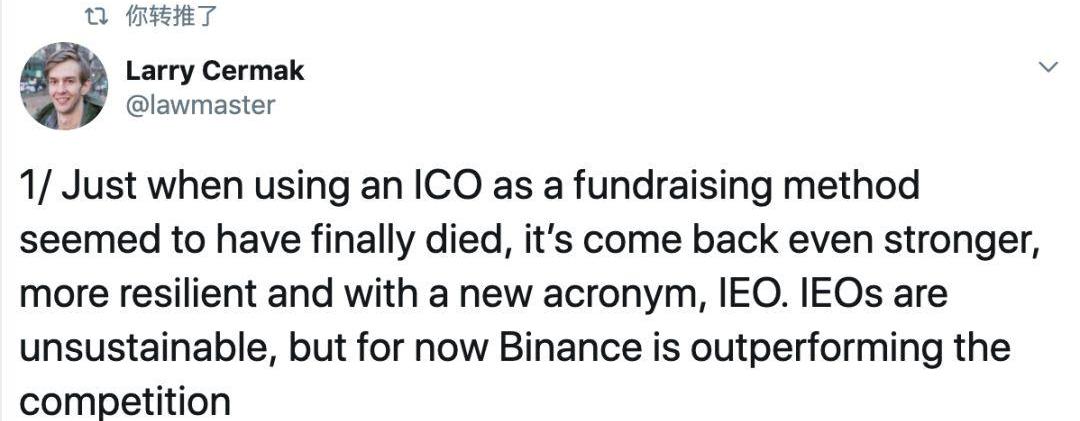Click the word "competition" in the last line

pos(125,402)
